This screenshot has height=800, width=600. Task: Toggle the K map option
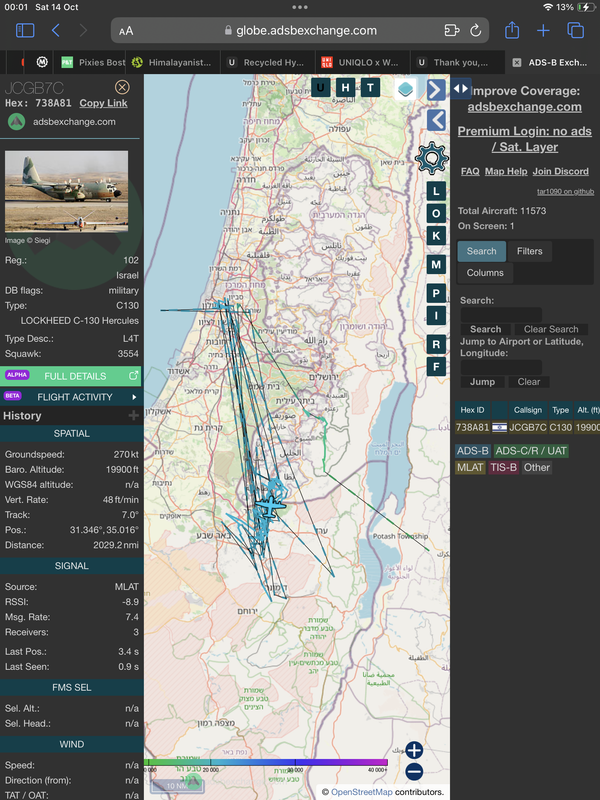point(436,236)
